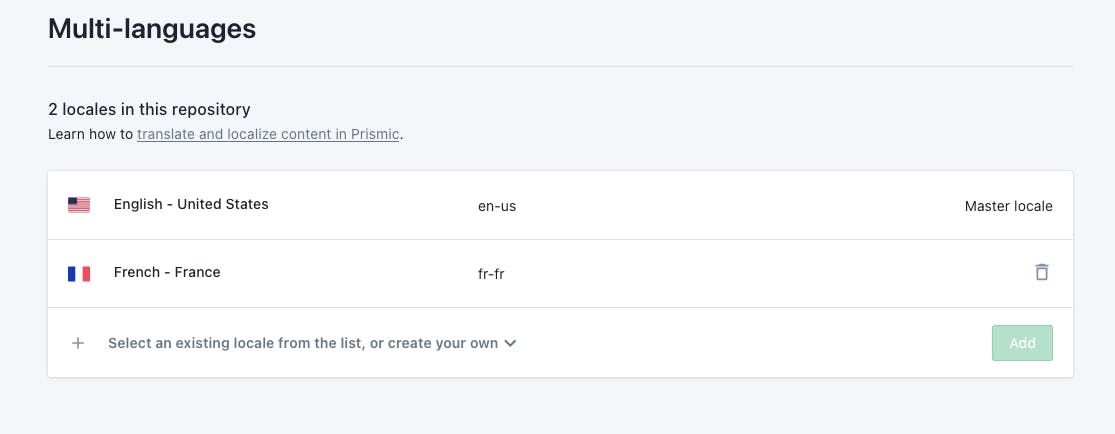Click empty space between fr-fr and trash icon

(x=760, y=273)
